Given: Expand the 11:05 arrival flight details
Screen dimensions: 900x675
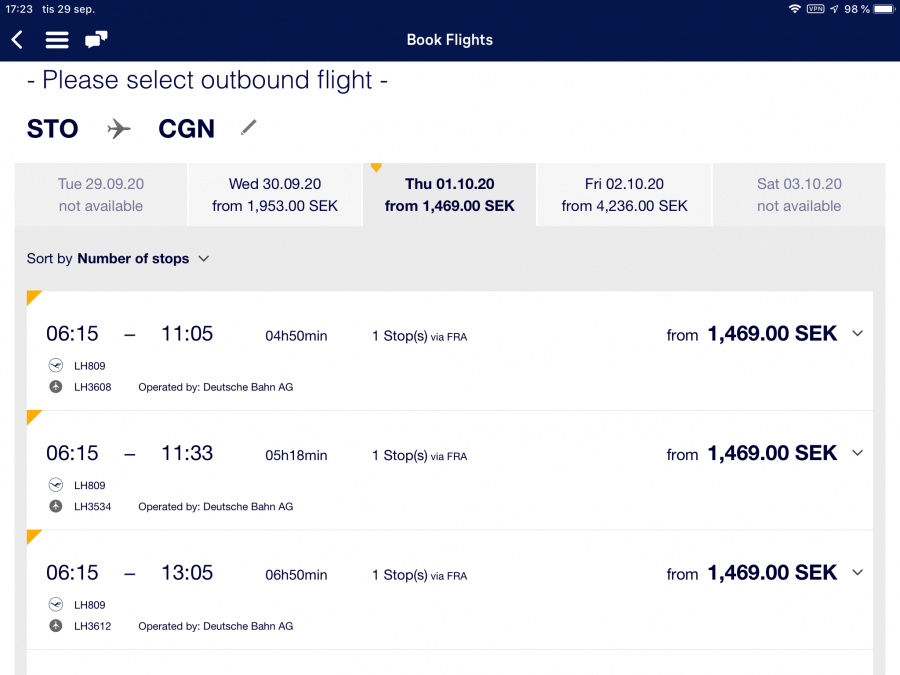Looking at the screenshot, I should (857, 334).
